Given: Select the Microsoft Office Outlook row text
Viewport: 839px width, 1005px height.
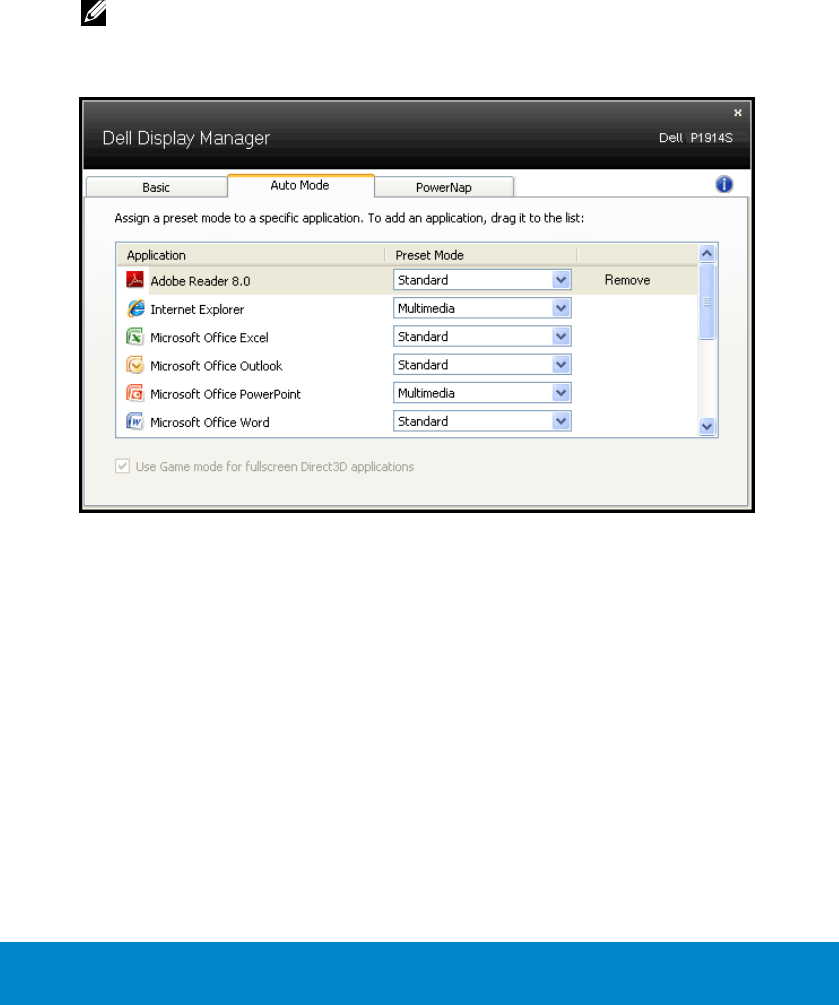Looking at the screenshot, I should pos(216,365).
